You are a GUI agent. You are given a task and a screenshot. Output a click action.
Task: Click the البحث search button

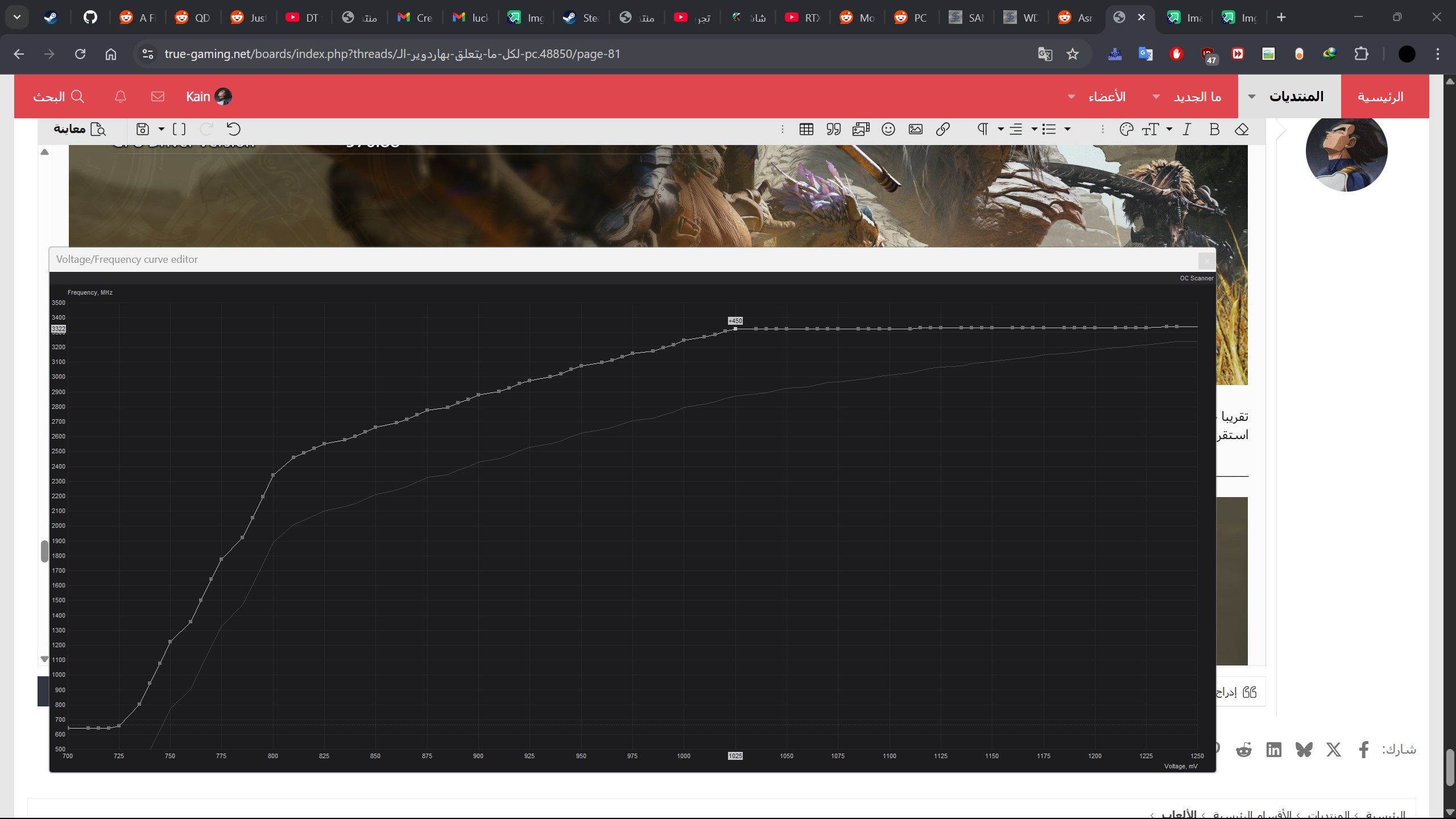[x=59, y=97]
